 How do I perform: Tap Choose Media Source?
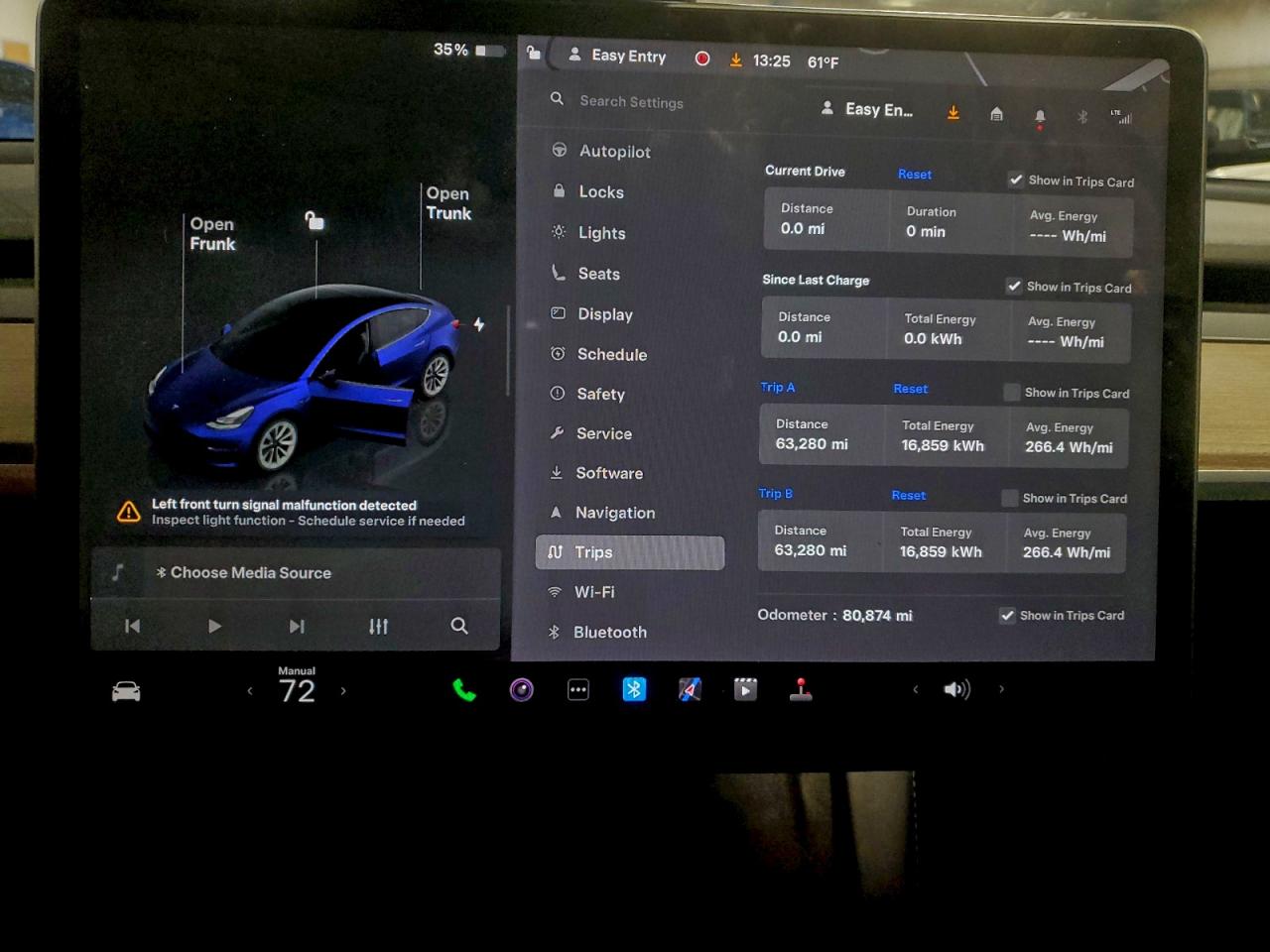[244, 573]
